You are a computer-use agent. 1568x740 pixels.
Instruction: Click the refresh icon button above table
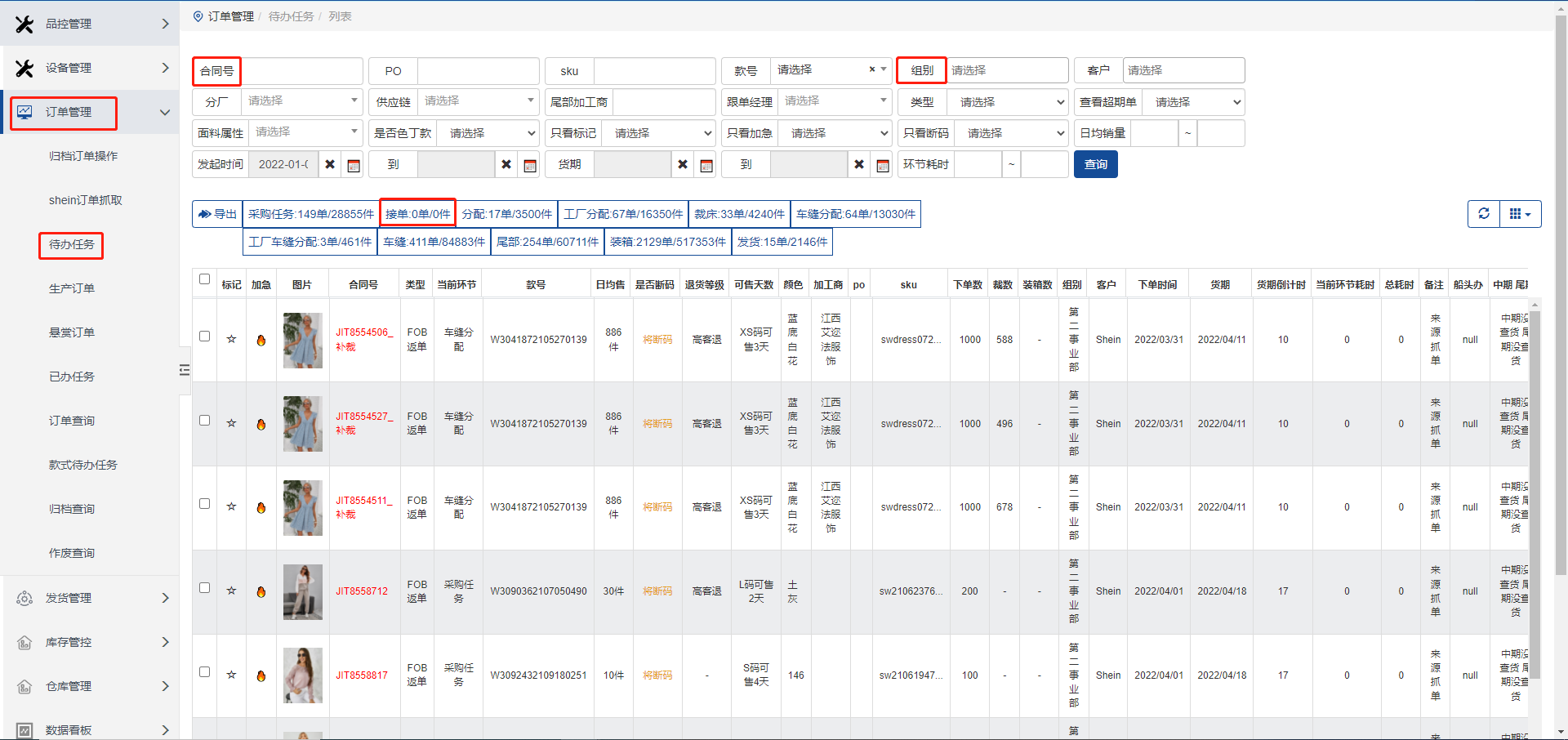[x=1484, y=214]
